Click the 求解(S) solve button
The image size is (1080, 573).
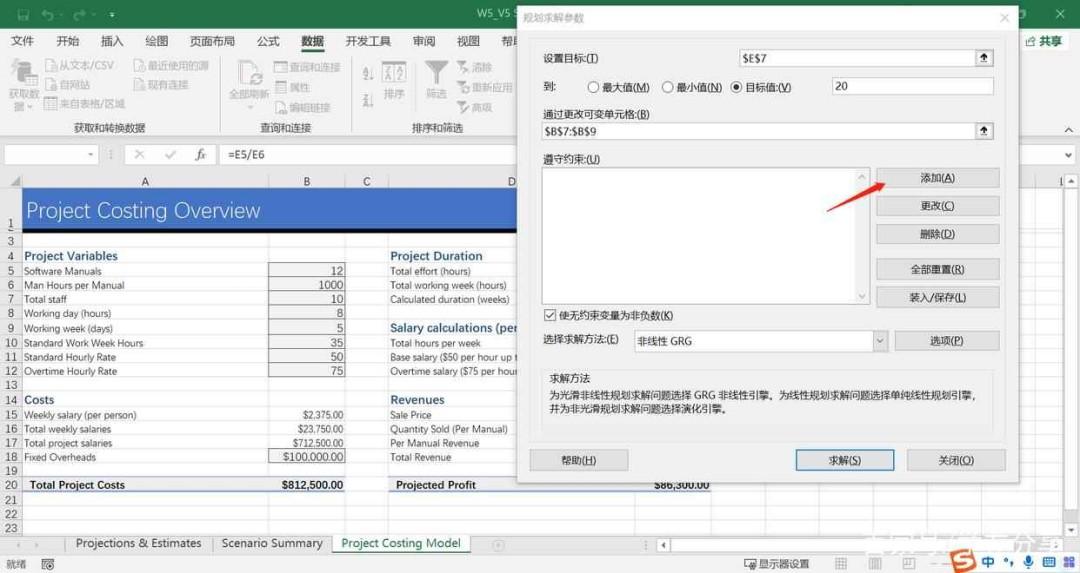coord(844,460)
